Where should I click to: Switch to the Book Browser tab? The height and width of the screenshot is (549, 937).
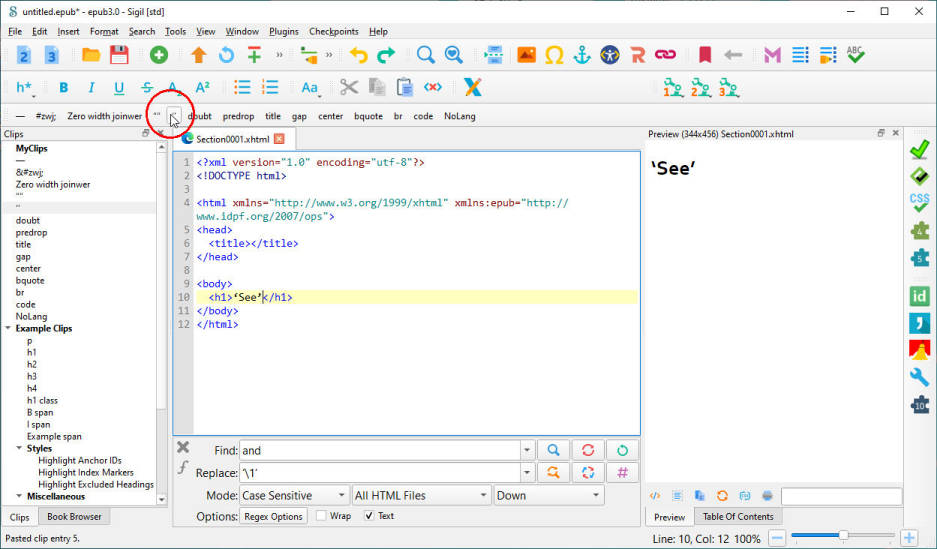[75, 517]
